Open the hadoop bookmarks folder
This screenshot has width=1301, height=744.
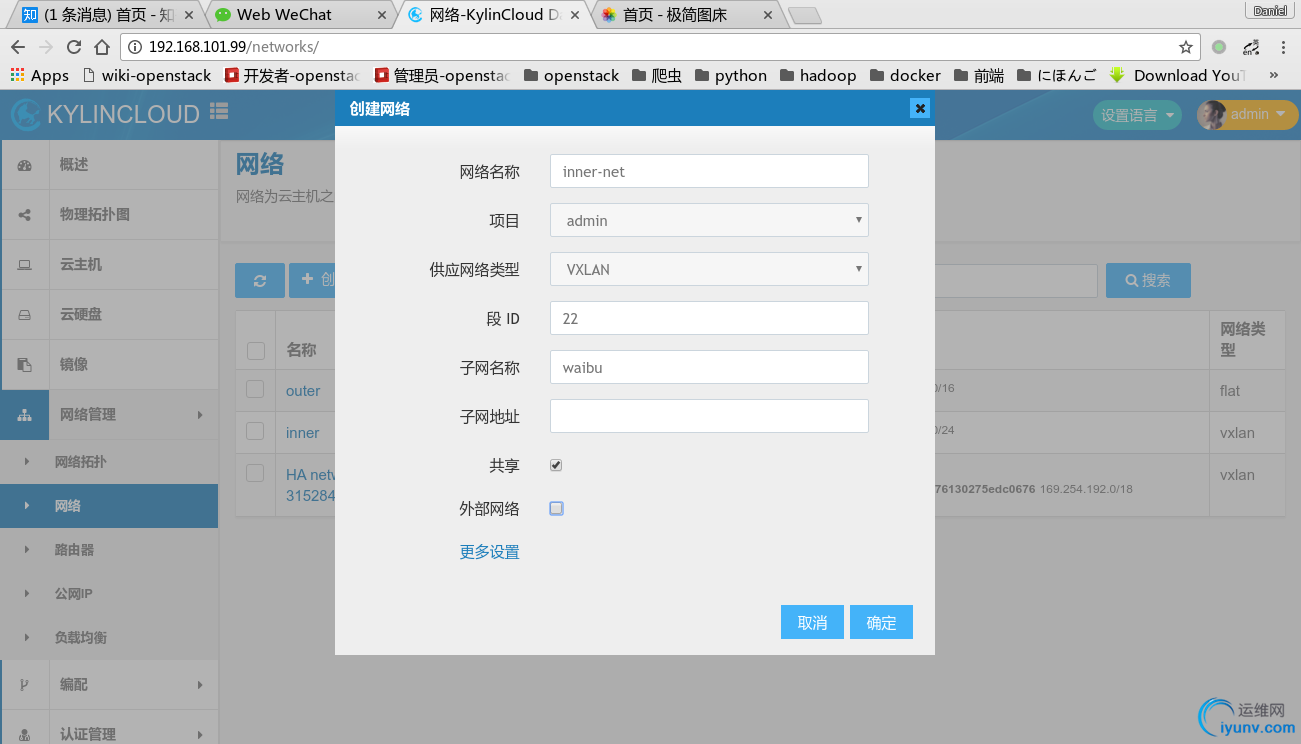818,75
